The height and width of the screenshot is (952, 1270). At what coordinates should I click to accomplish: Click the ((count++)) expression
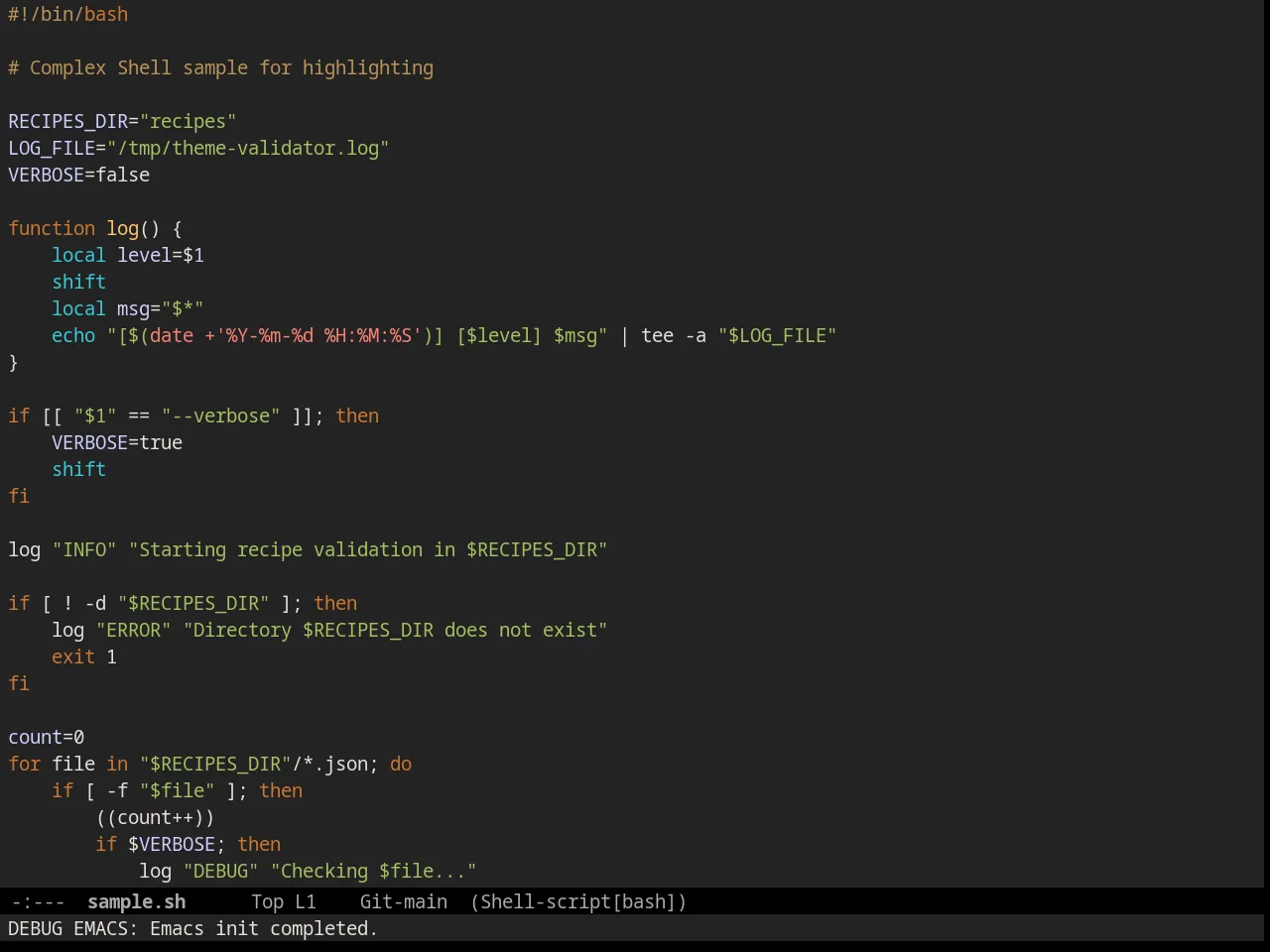click(x=156, y=817)
